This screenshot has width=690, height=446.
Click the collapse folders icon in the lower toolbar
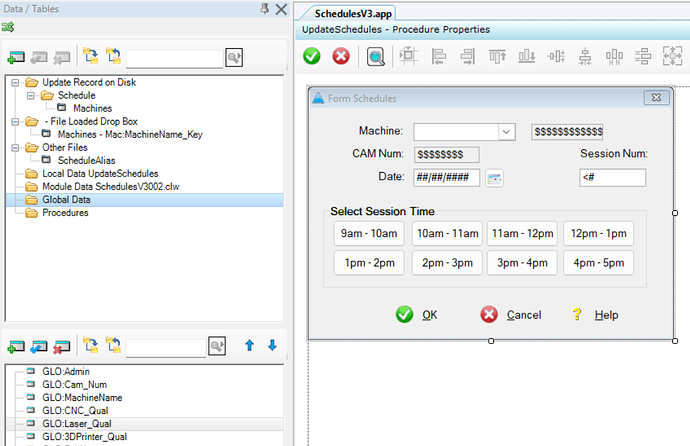coord(114,345)
